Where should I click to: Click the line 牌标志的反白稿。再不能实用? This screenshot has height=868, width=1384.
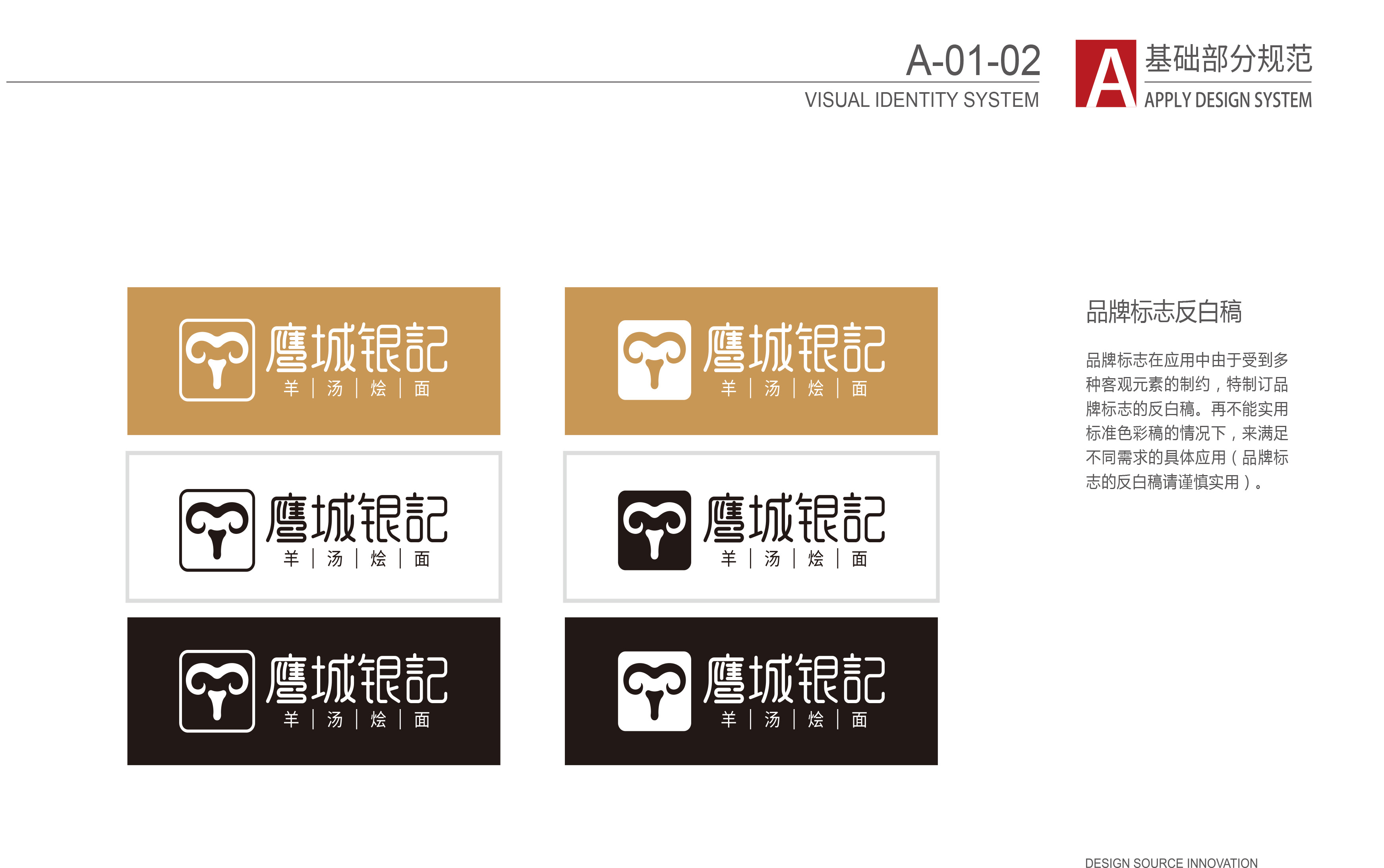click(1187, 409)
